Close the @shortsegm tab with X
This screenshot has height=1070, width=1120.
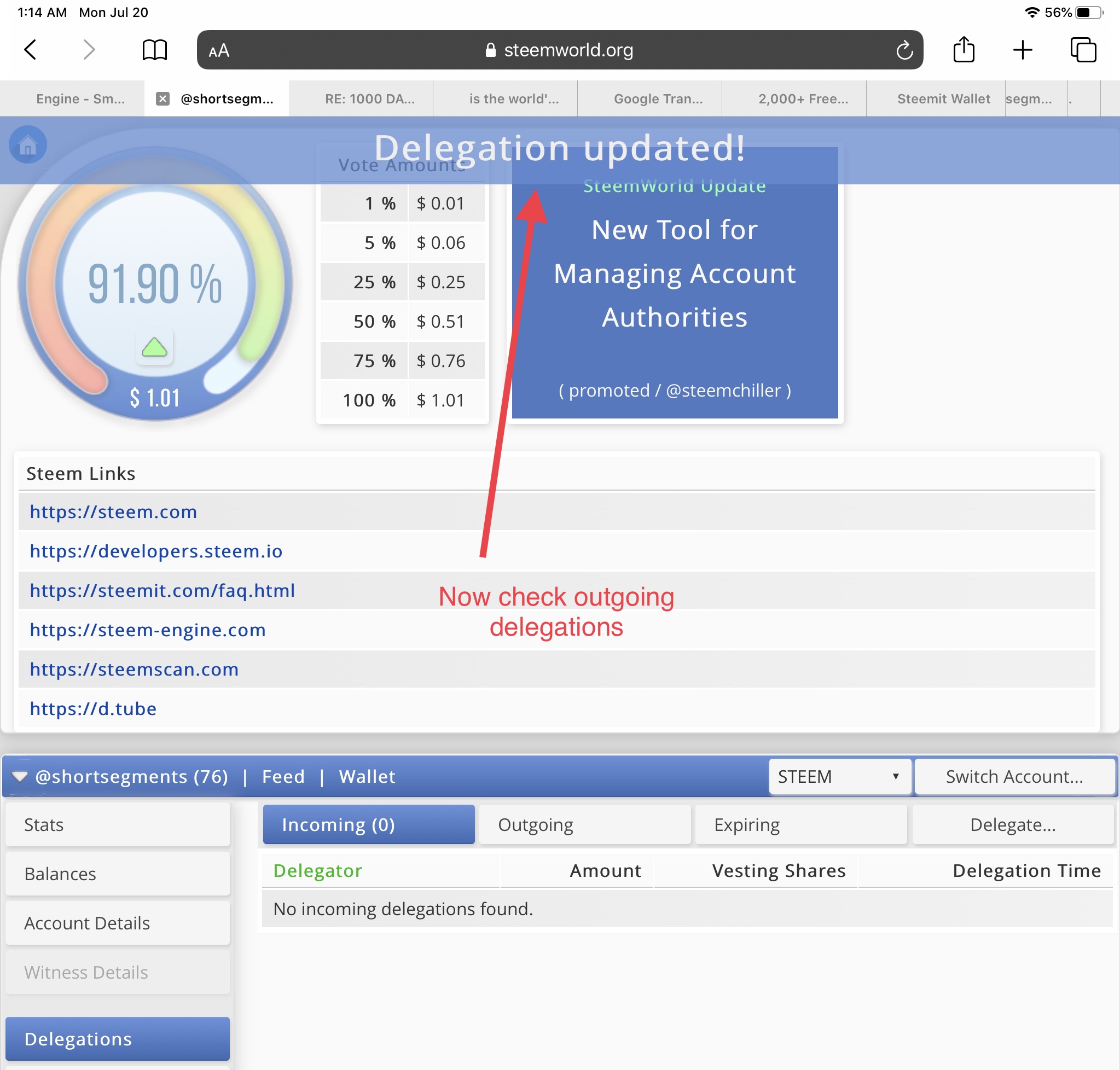coord(163,98)
